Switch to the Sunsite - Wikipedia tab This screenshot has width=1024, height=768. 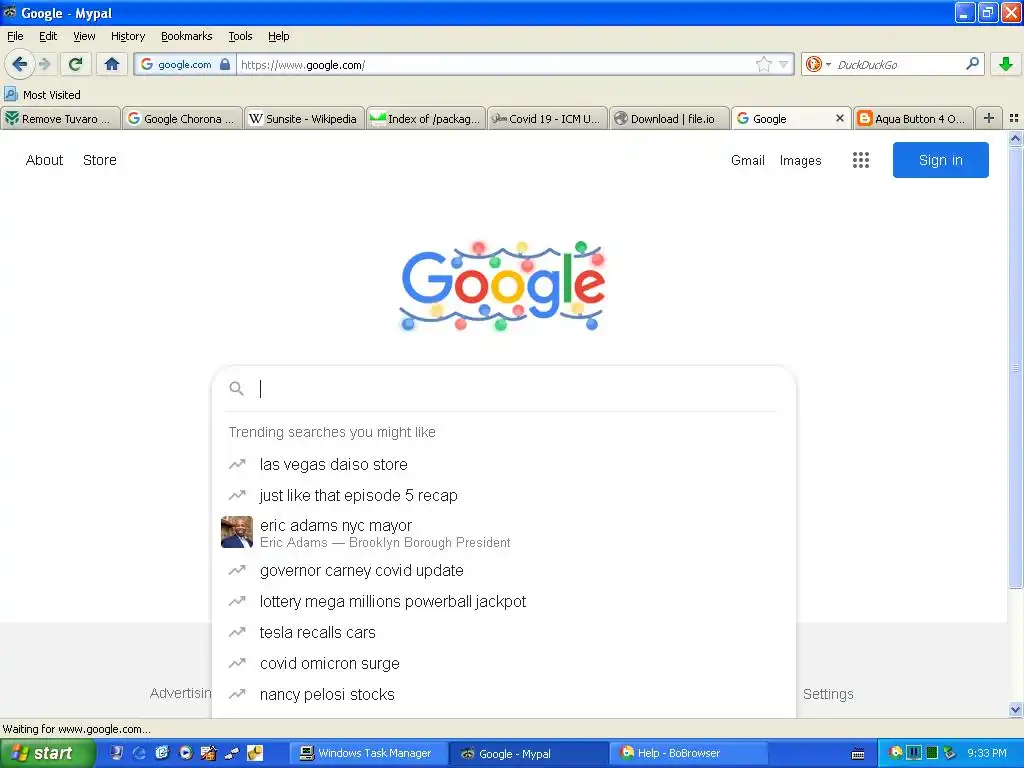[x=304, y=118]
